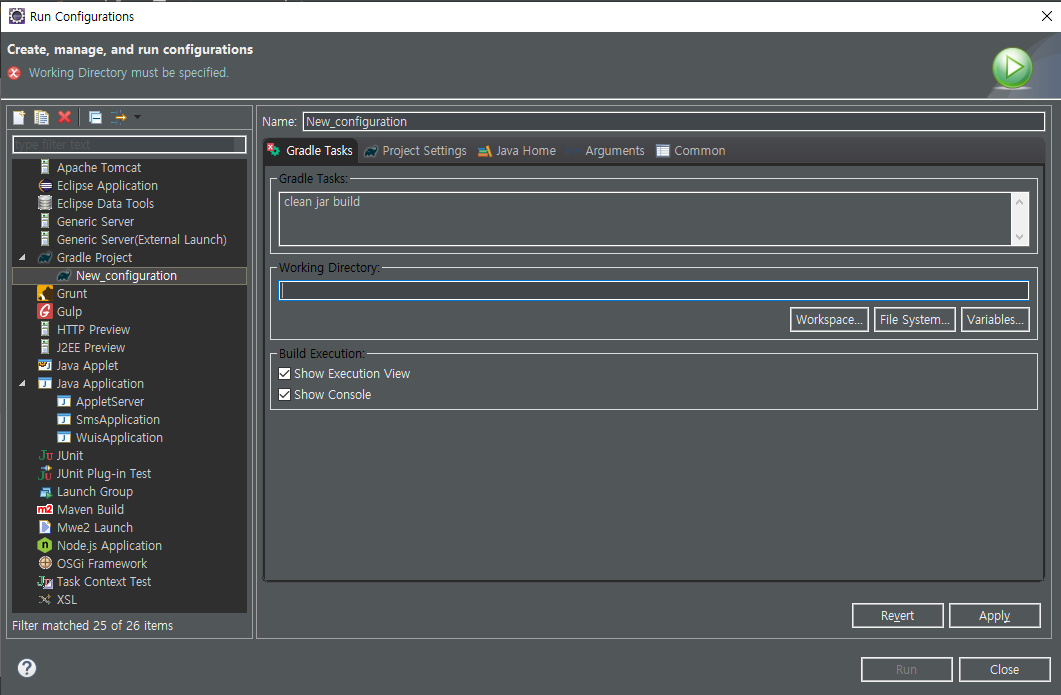Click the type filter text box
The height and width of the screenshot is (695, 1061).
tap(129, 144)
